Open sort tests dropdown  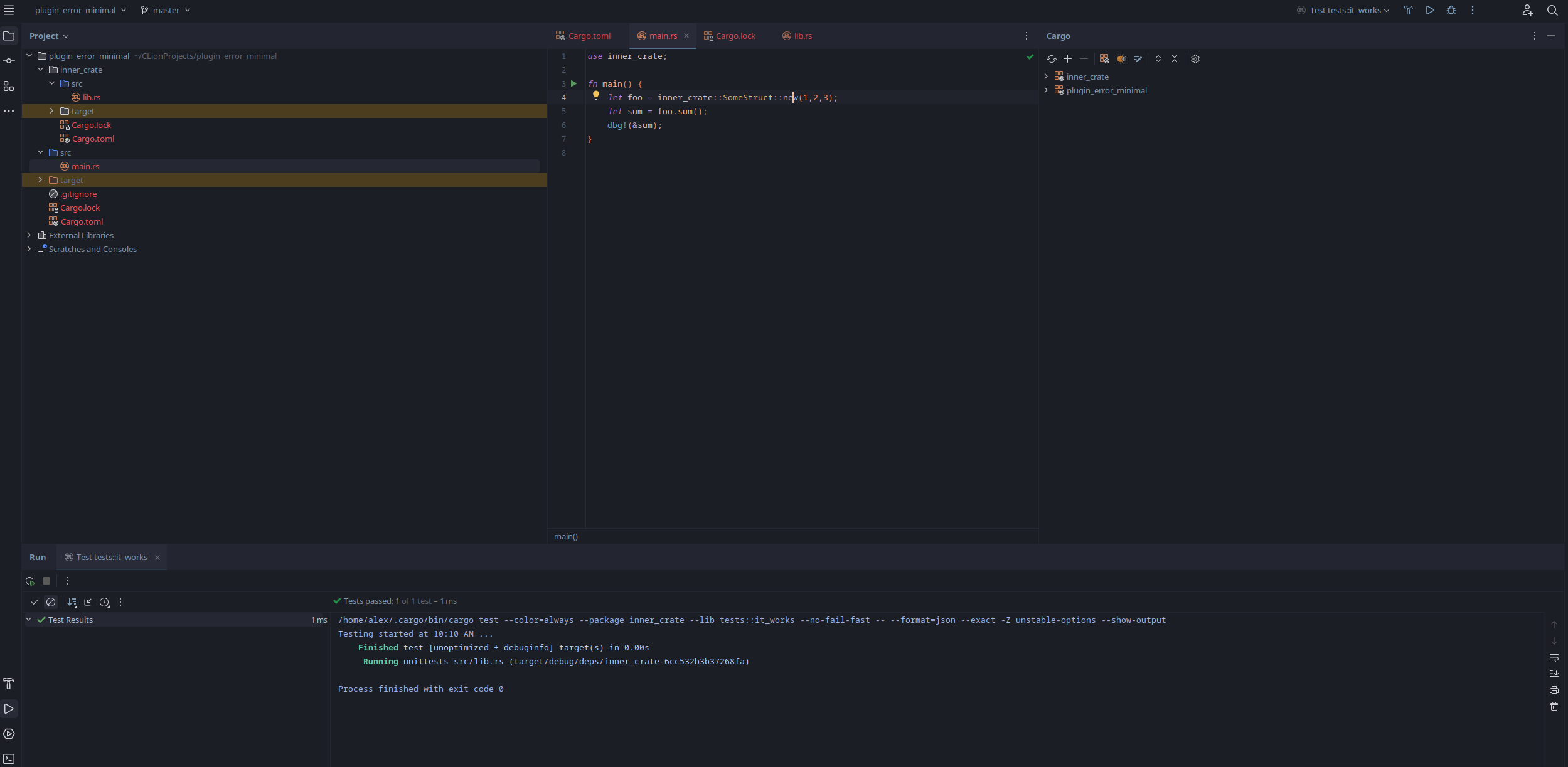coord(72,602)
